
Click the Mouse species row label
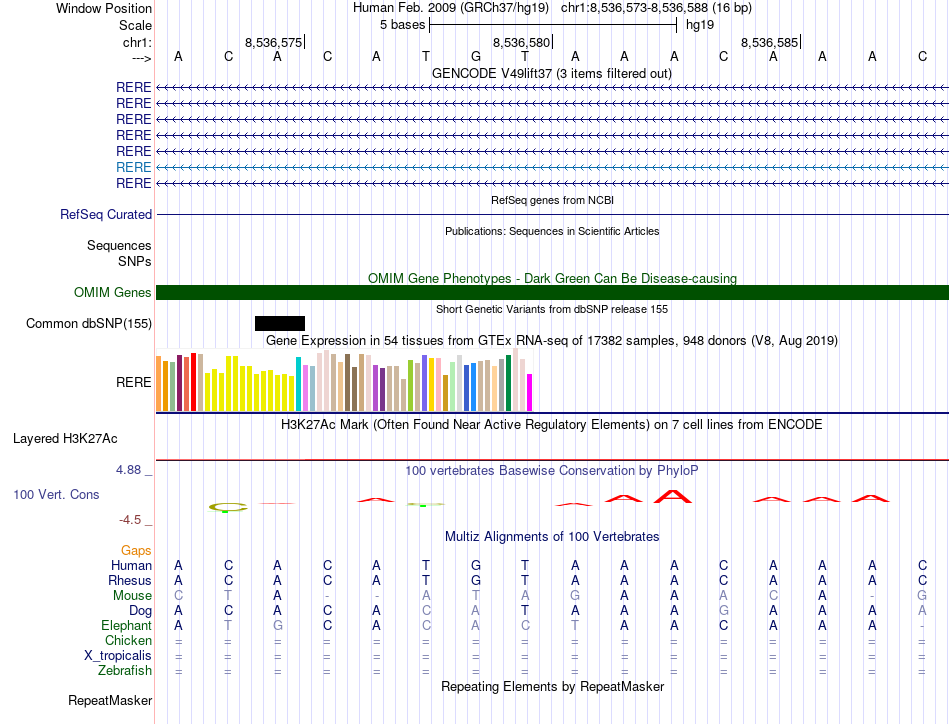coord(132,596)
